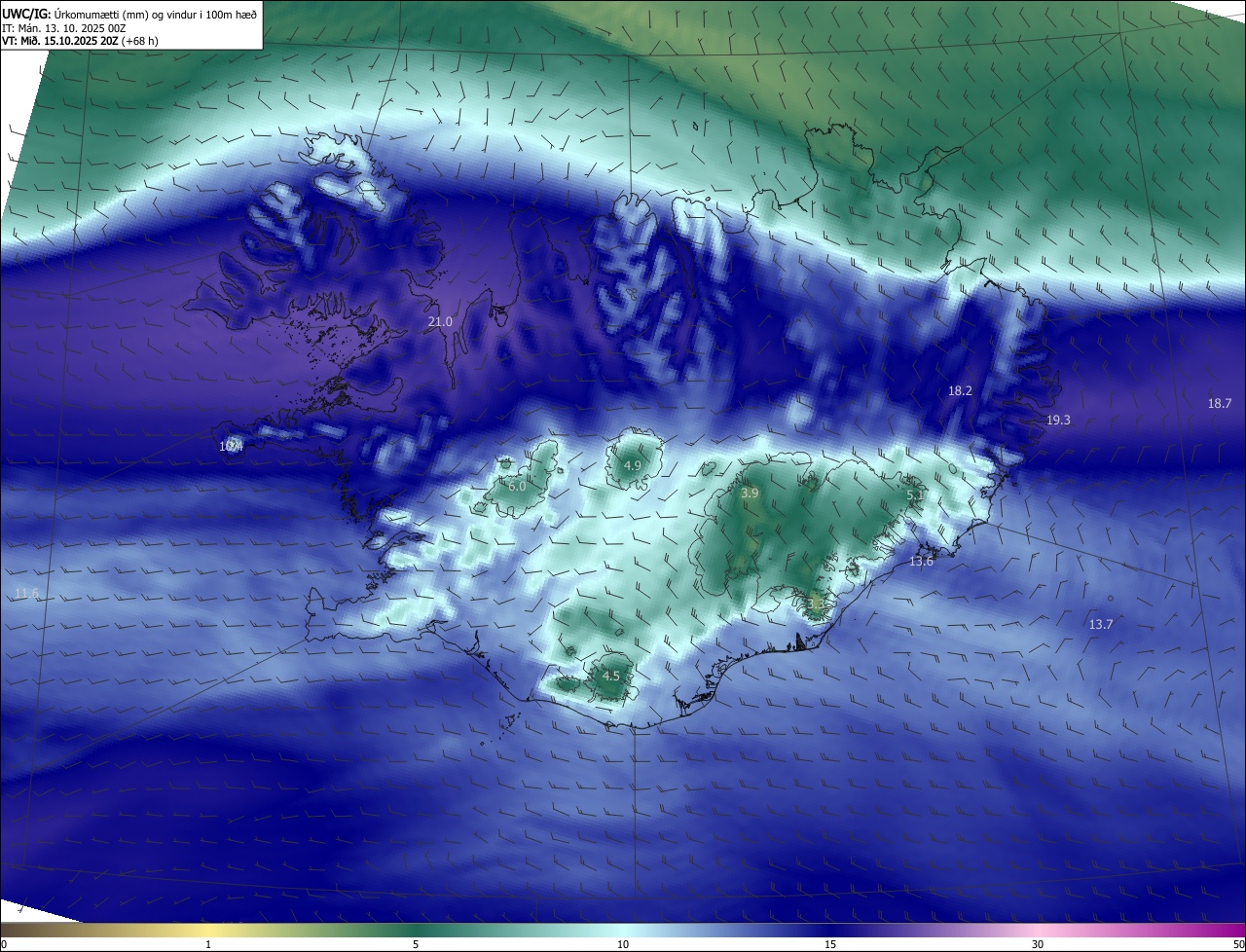The height and width of the screenshot is (952, 1246).
Task: Click the 10.4 value label
Action: (x=231, y=446)
